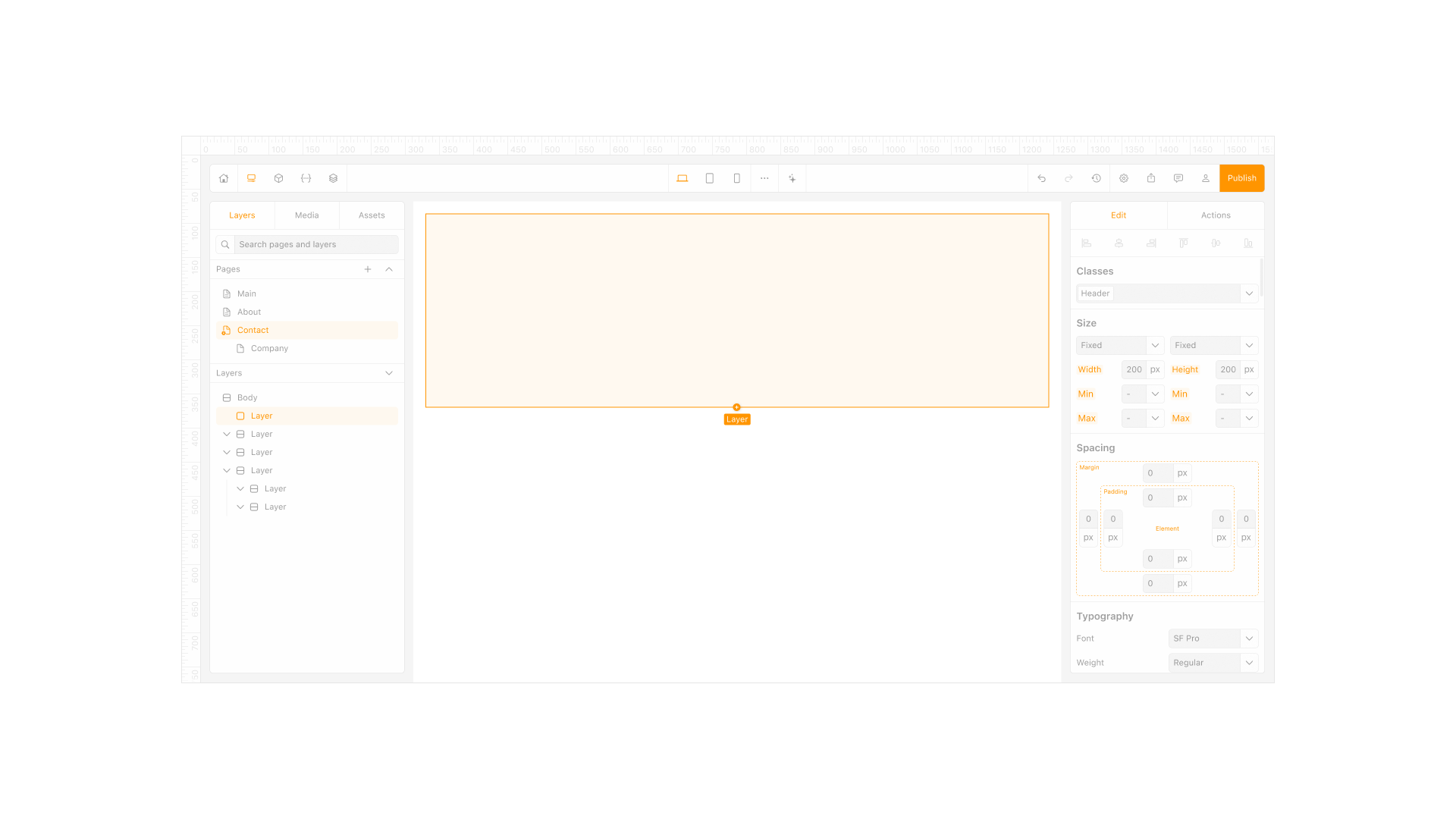Open the curly braces variables icon
The image size is (1456, 819).
(306, 178)
